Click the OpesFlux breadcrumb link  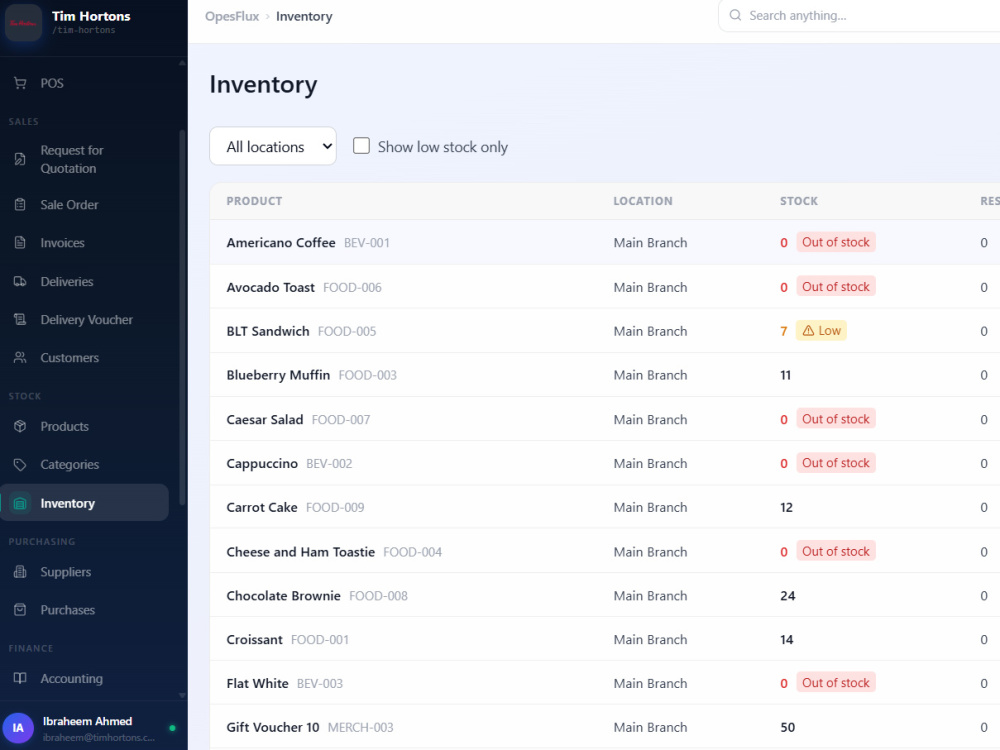(232, 16)
